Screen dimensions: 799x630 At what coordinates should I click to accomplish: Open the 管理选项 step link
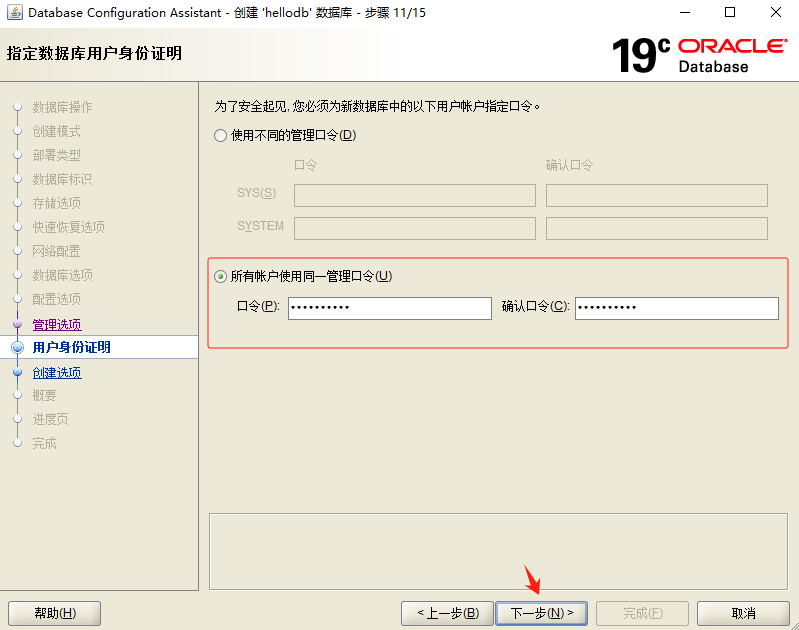[x=57, y=325]
